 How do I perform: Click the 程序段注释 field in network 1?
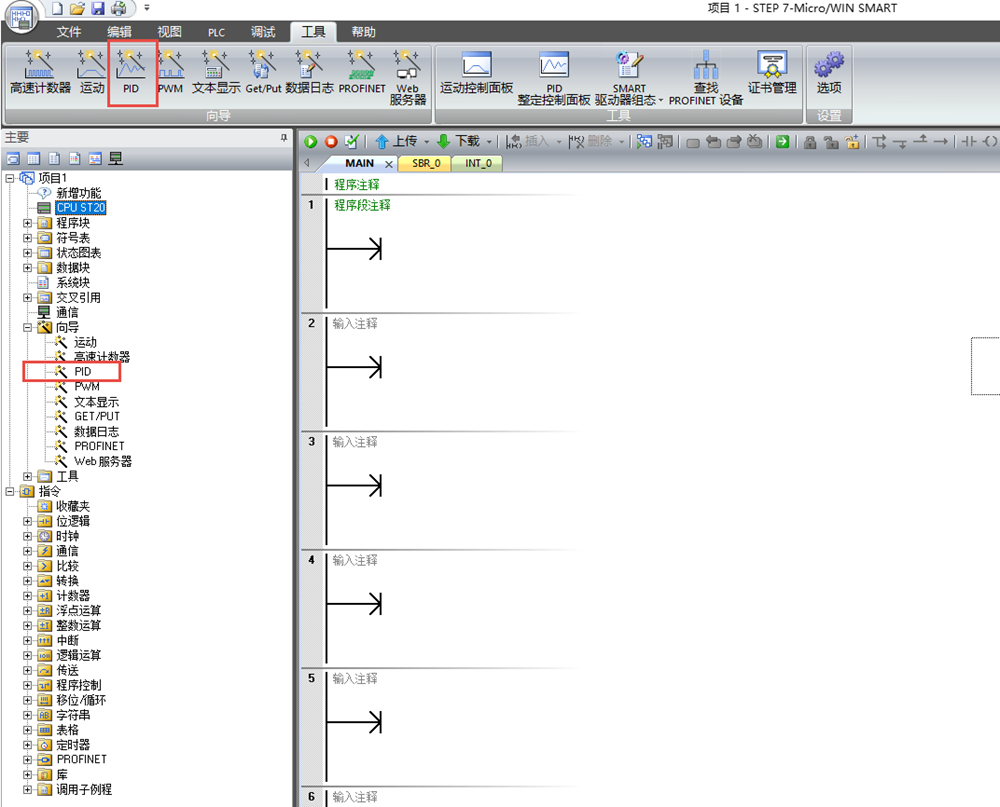[362, 205]
